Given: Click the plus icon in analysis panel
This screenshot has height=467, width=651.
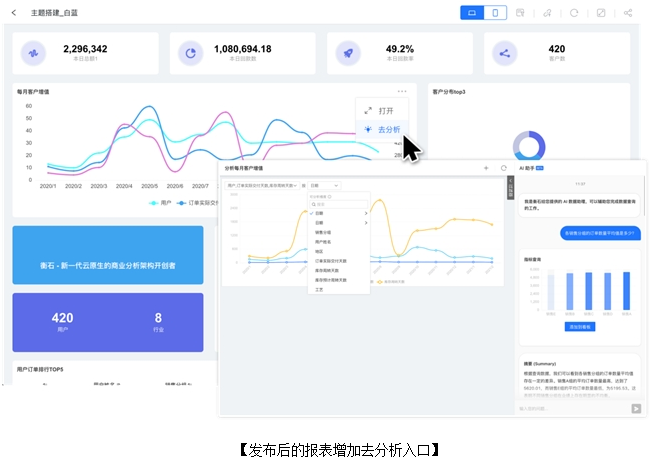Looking at the screenshot, I should tap(486, 168).
